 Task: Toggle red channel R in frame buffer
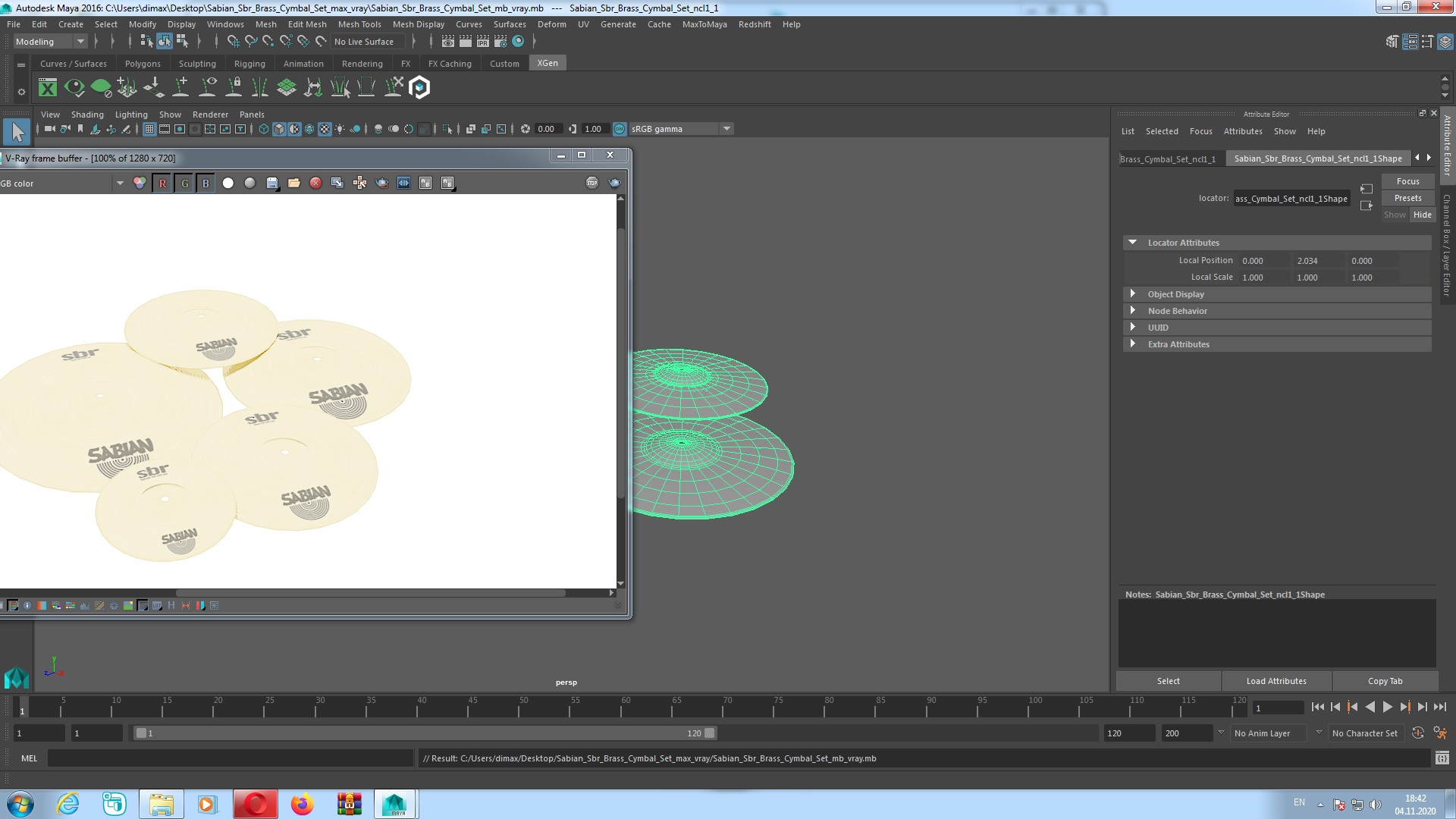[162, 183]
